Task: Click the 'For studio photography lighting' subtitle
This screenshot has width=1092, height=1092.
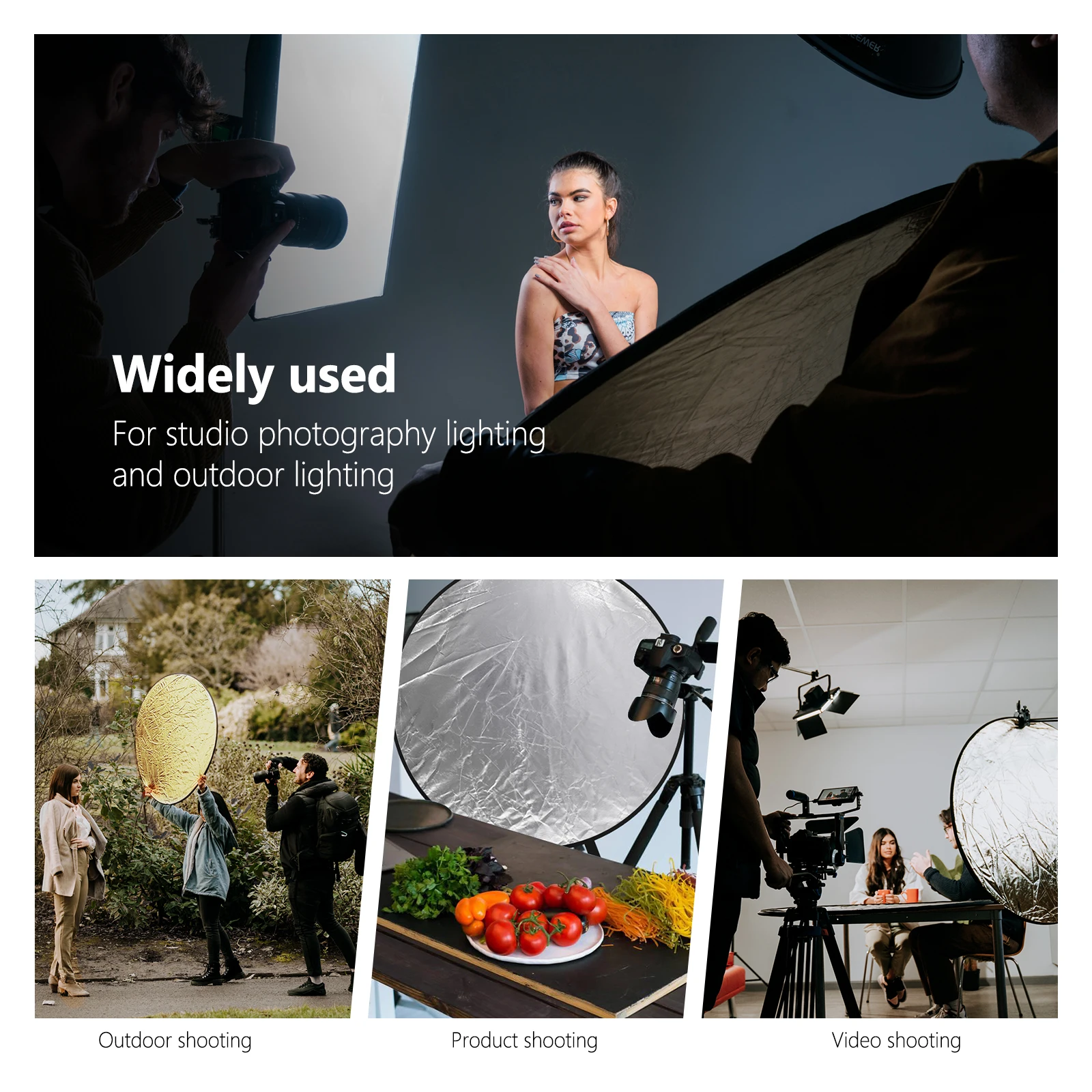Action: click(329, 435)
